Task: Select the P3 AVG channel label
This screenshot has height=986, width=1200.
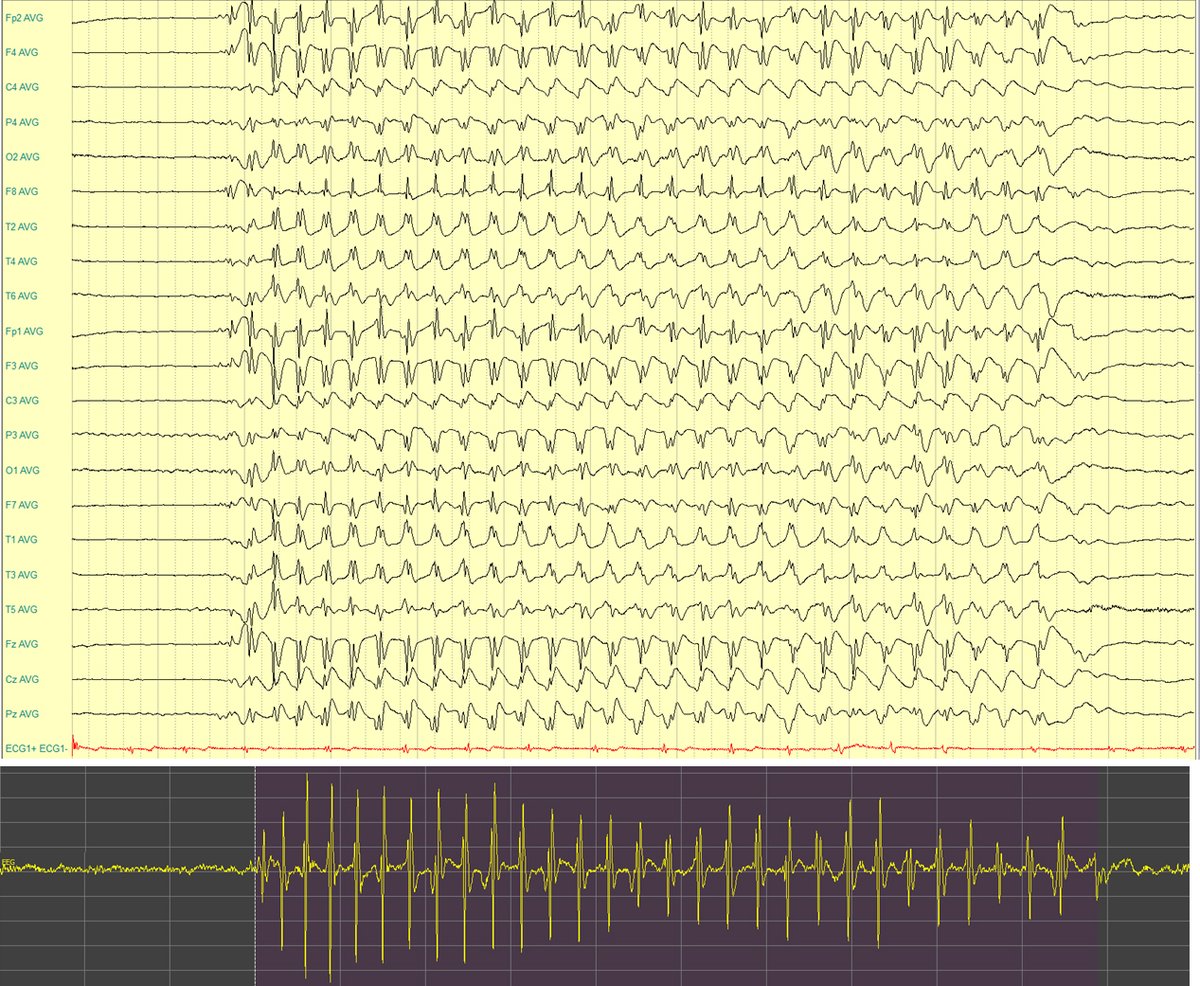Action: tap(22, 435)
